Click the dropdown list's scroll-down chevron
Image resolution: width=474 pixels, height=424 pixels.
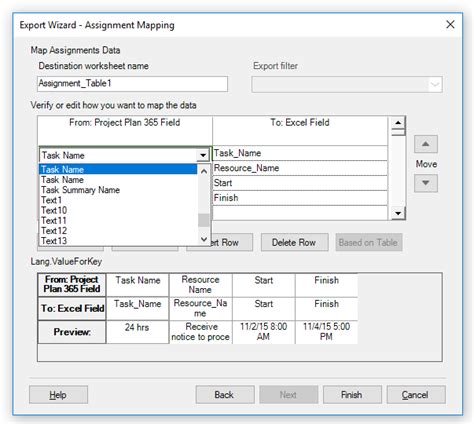(204, 239)
